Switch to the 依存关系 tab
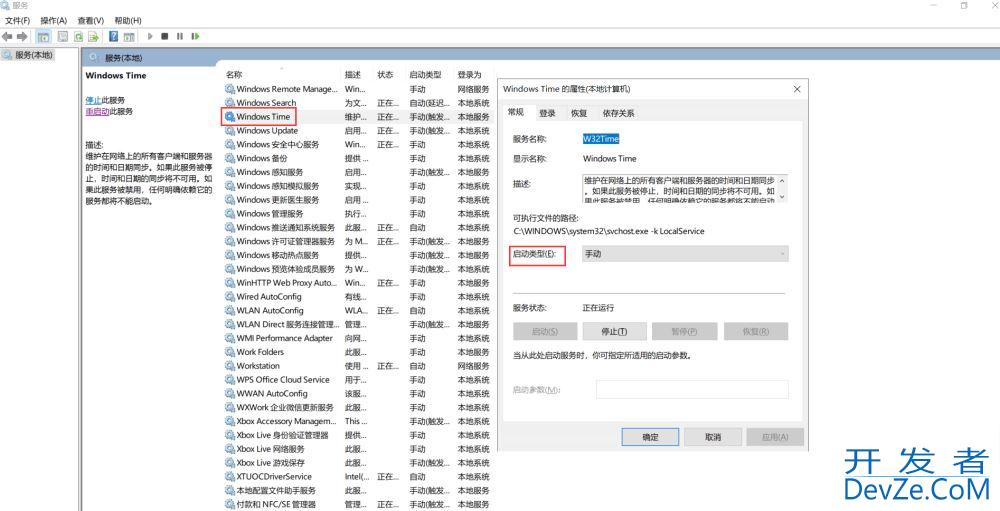 tap(619, 114)
